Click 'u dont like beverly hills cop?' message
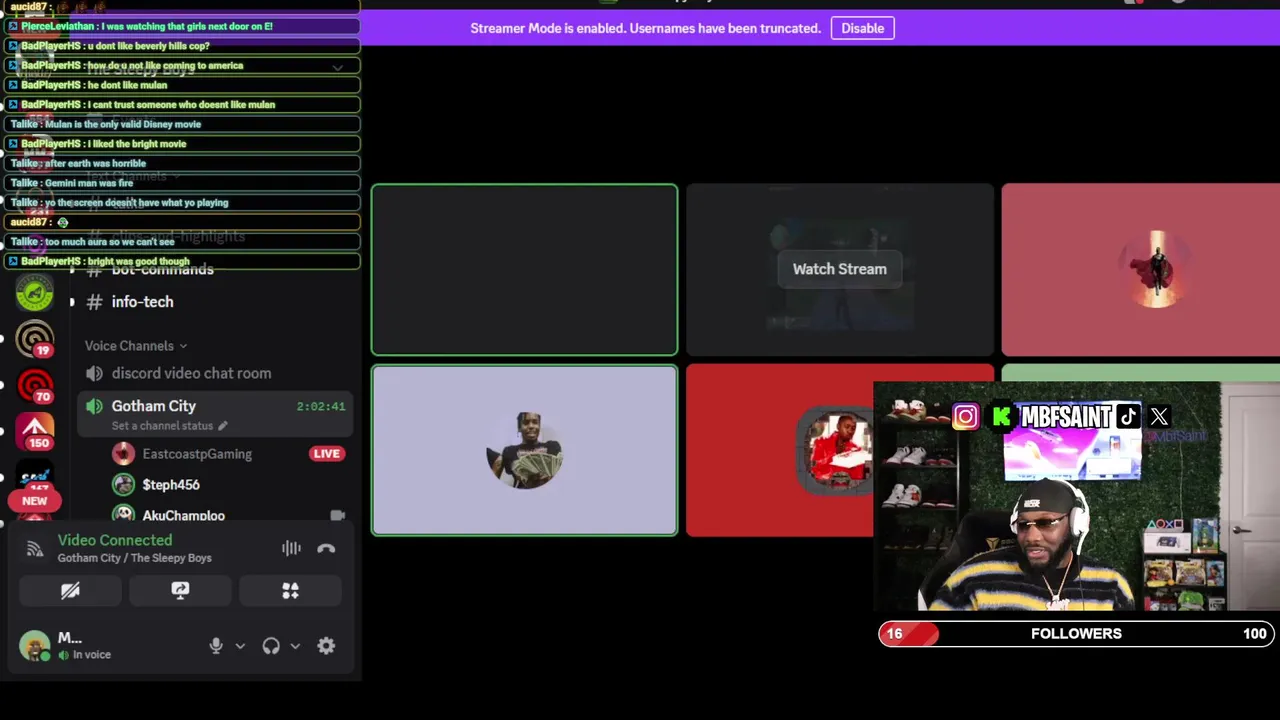This screenshot has height=720, width=1280. pos(181,46)
